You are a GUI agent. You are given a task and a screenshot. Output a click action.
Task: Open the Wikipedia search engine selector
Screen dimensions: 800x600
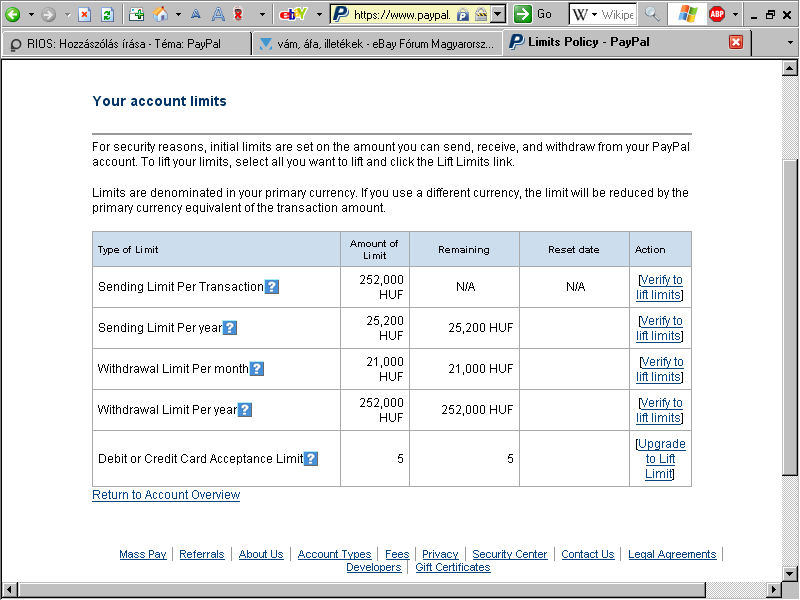[x=585, y=15]
